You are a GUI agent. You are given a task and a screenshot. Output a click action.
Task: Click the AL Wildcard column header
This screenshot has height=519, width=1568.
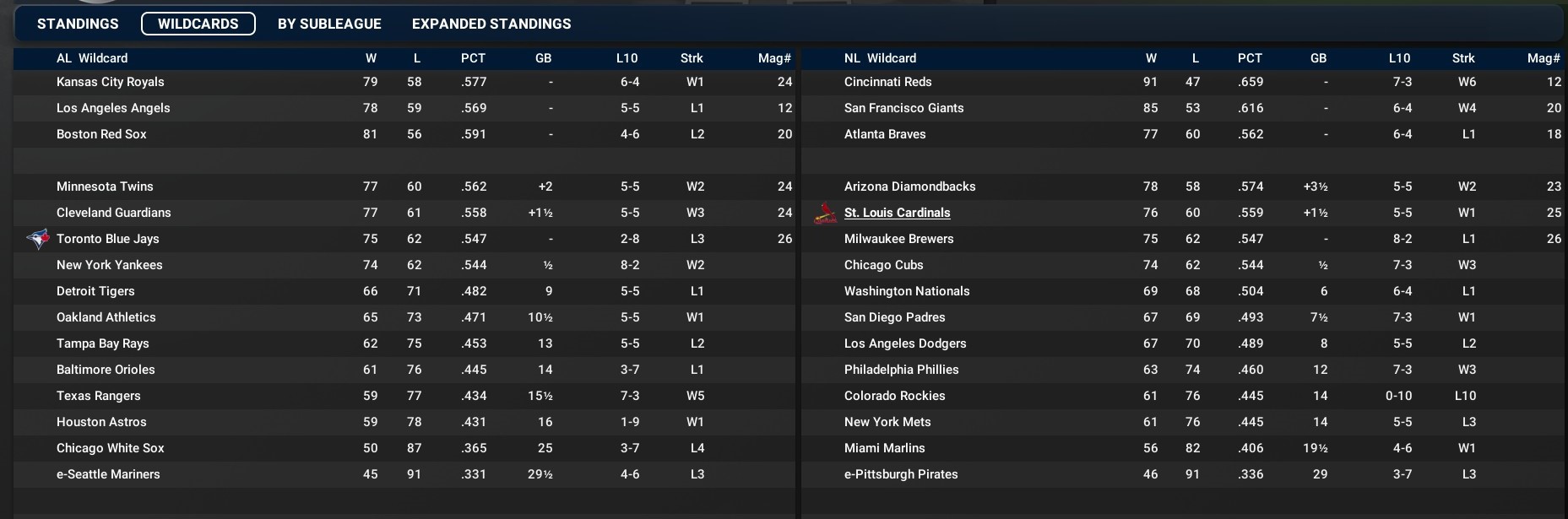[92, 58]
